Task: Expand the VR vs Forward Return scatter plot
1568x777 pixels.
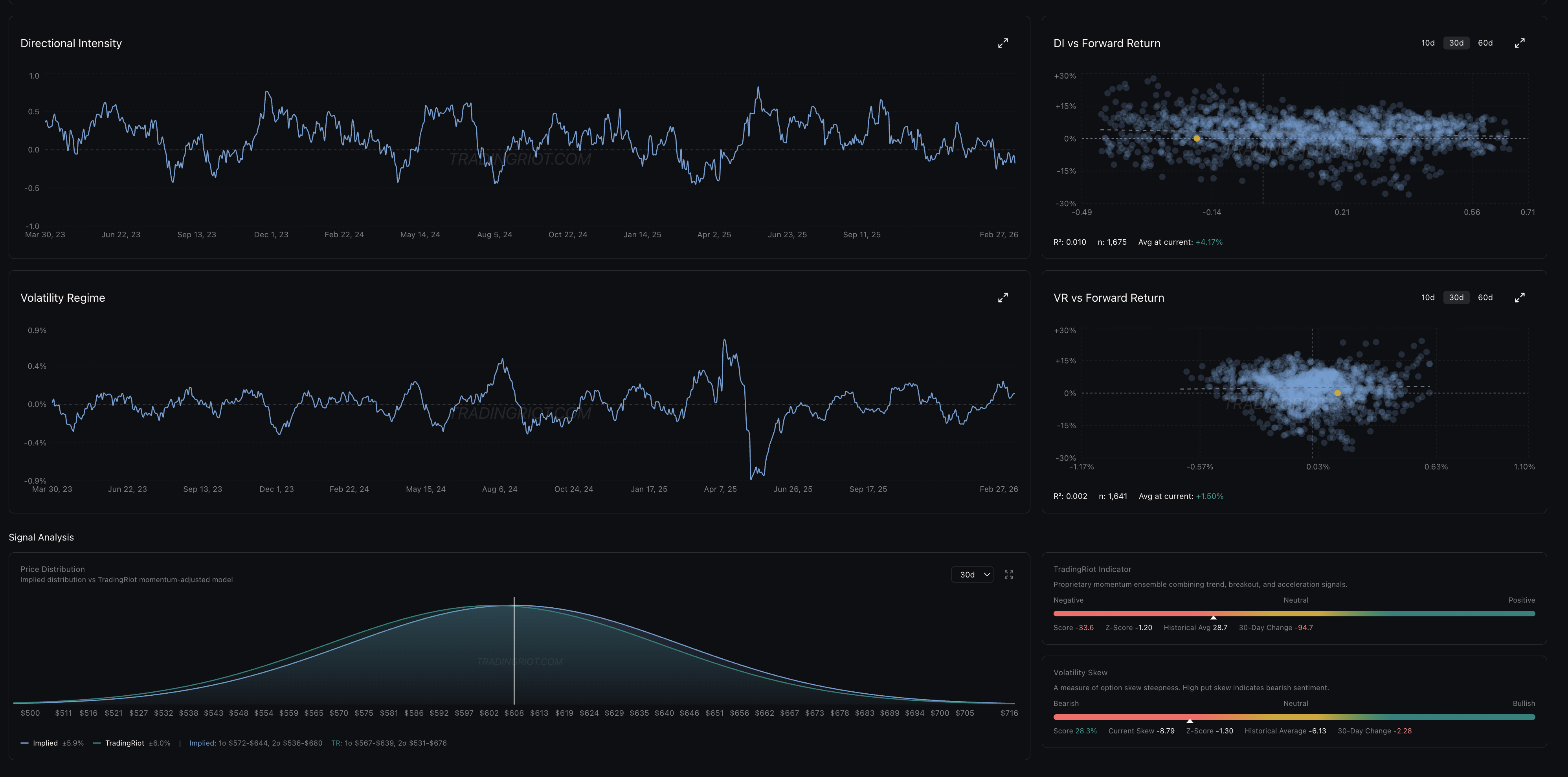Action: [1519, 297]
